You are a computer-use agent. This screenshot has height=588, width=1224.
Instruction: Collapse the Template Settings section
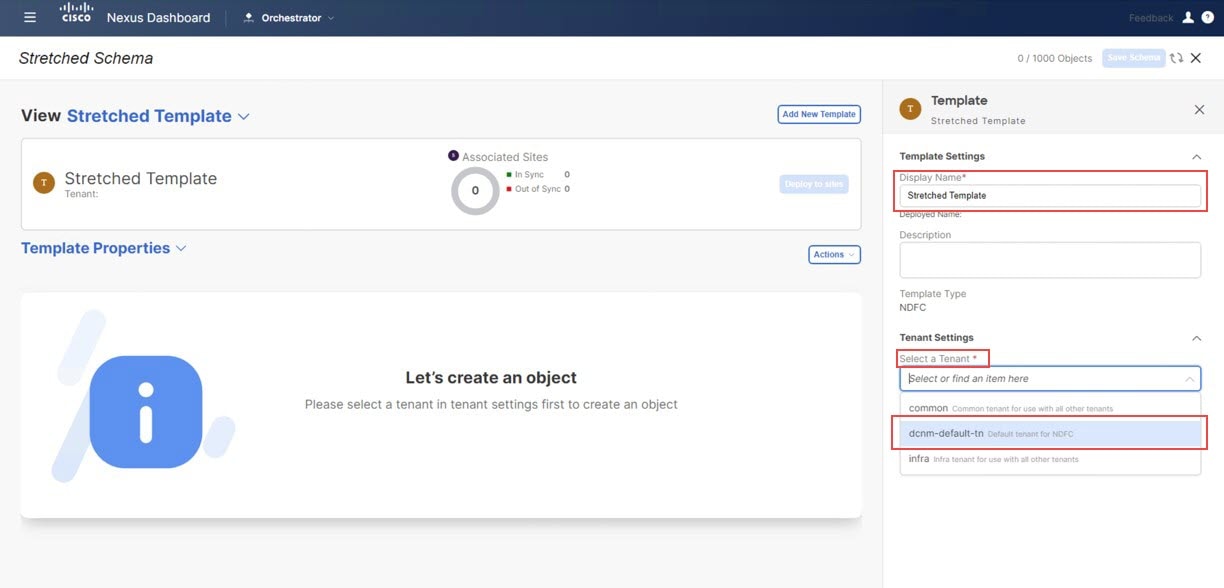point(1196,157)
